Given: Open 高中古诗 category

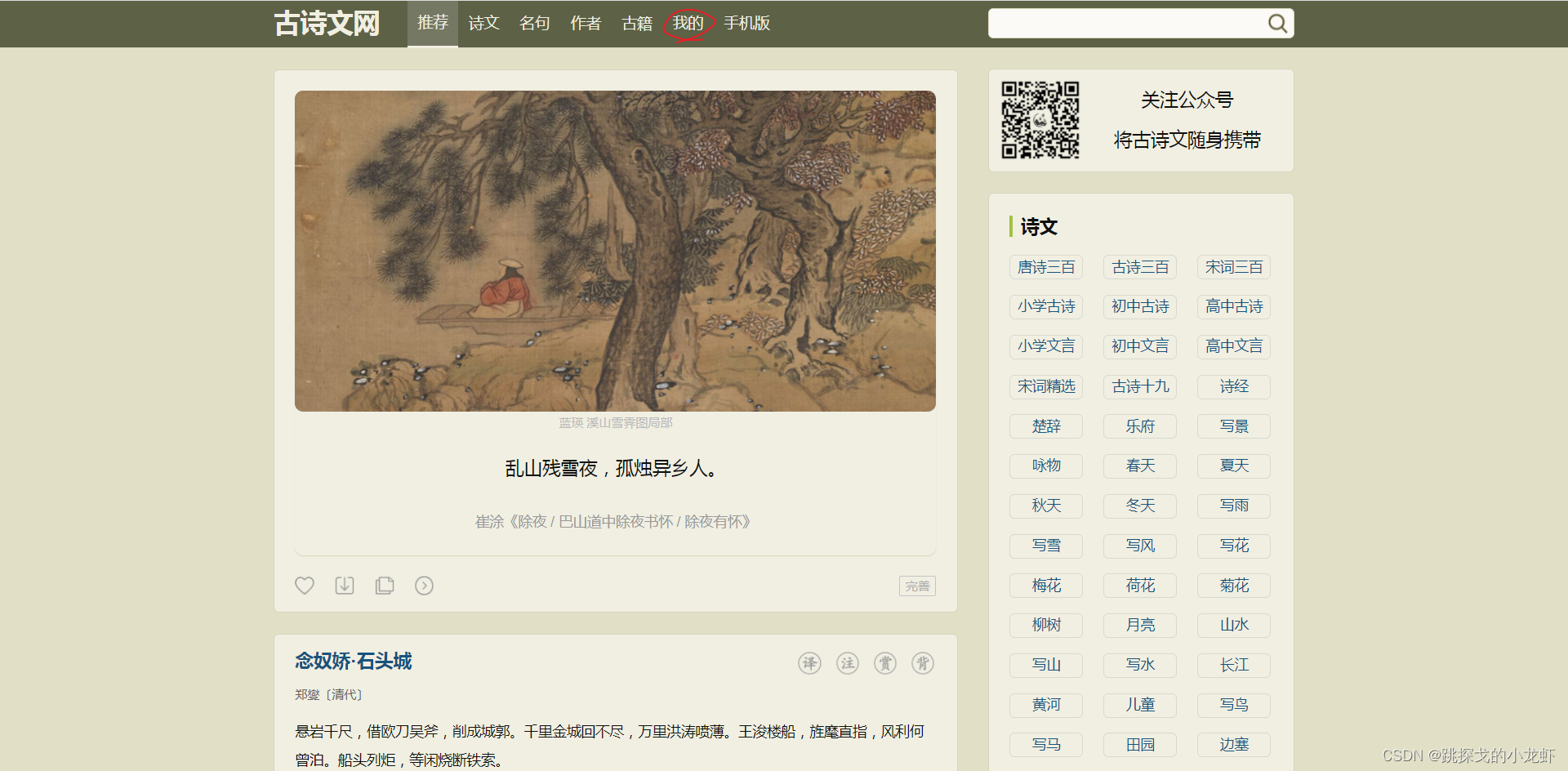Looking at the screenshot, I should 1234,306.
